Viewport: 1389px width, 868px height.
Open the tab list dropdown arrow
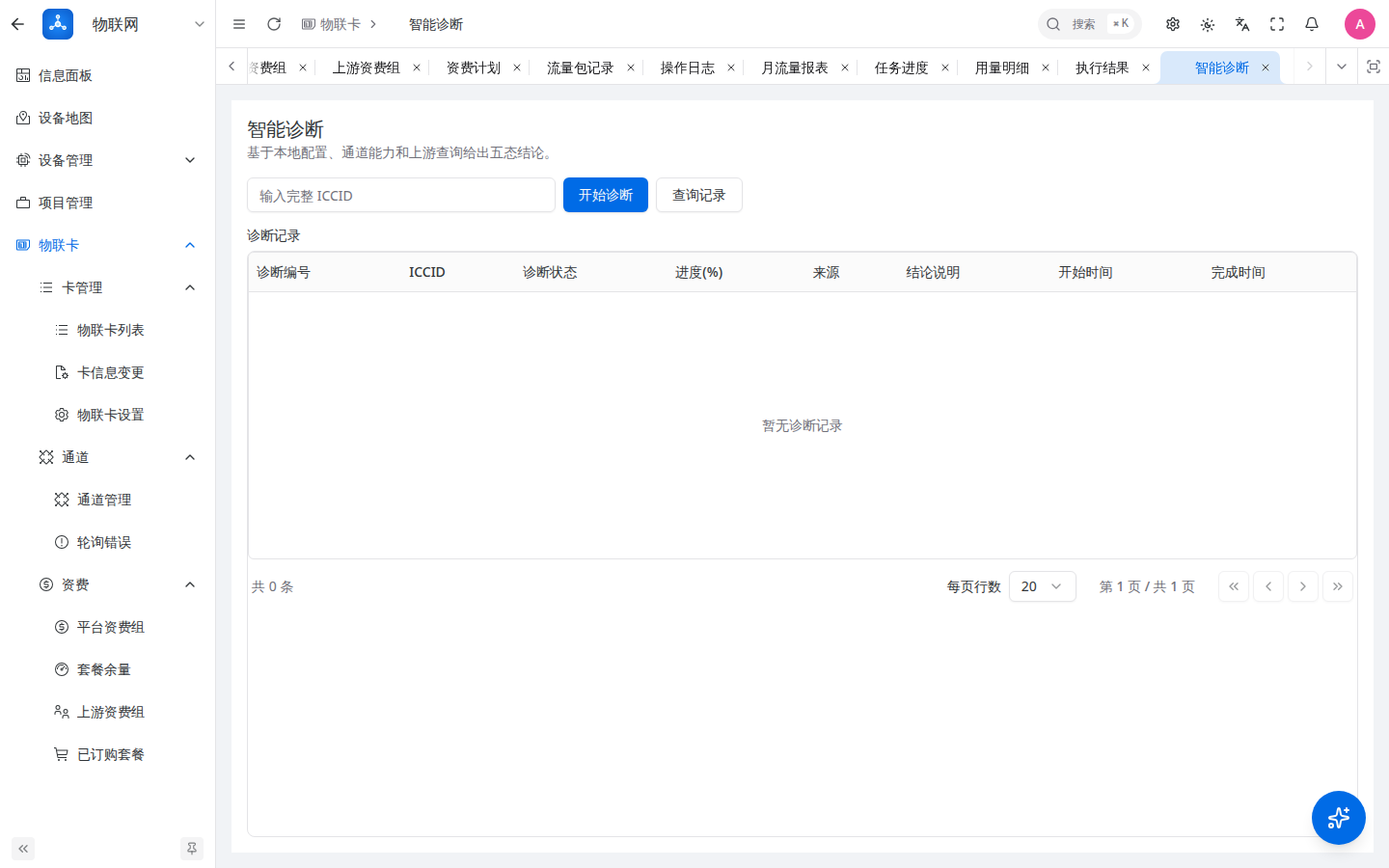(1341, 67)
